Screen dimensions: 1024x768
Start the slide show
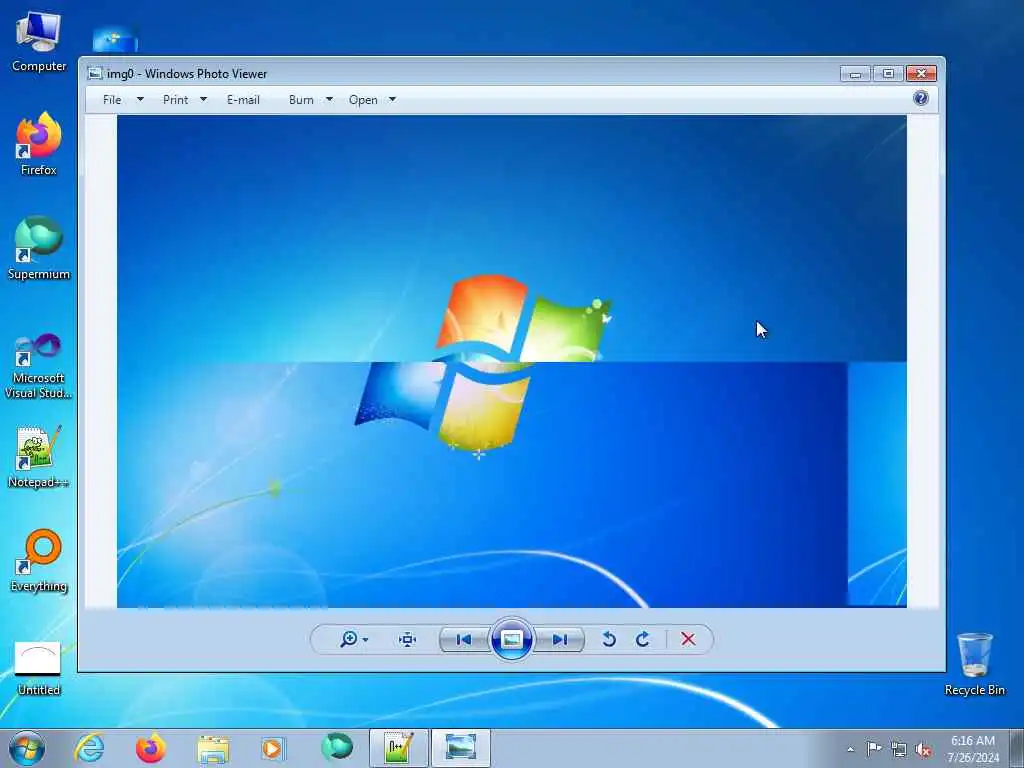[x=512, y=639]
